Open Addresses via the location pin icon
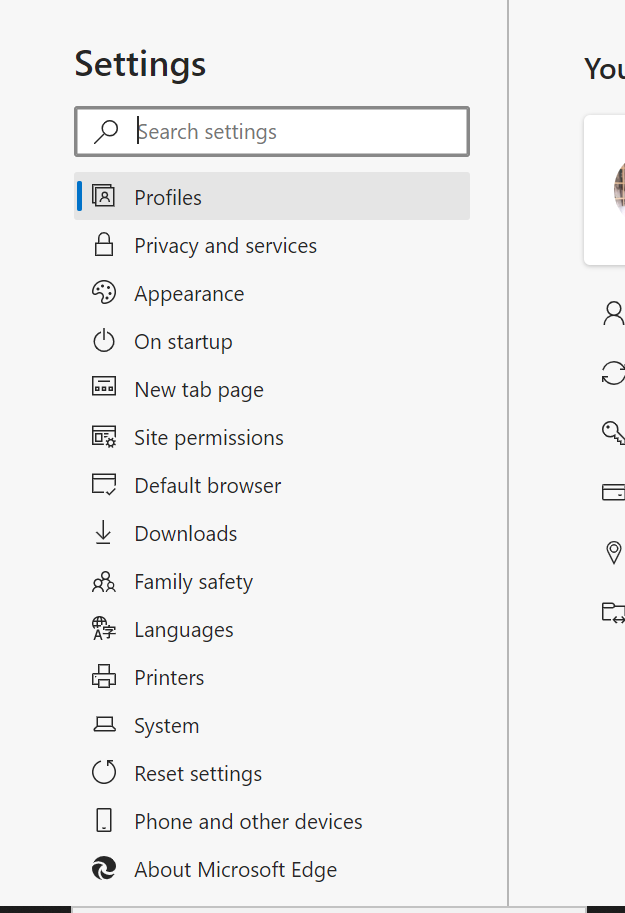The height and width of the screenshot is (913, 625). point(613,552)
